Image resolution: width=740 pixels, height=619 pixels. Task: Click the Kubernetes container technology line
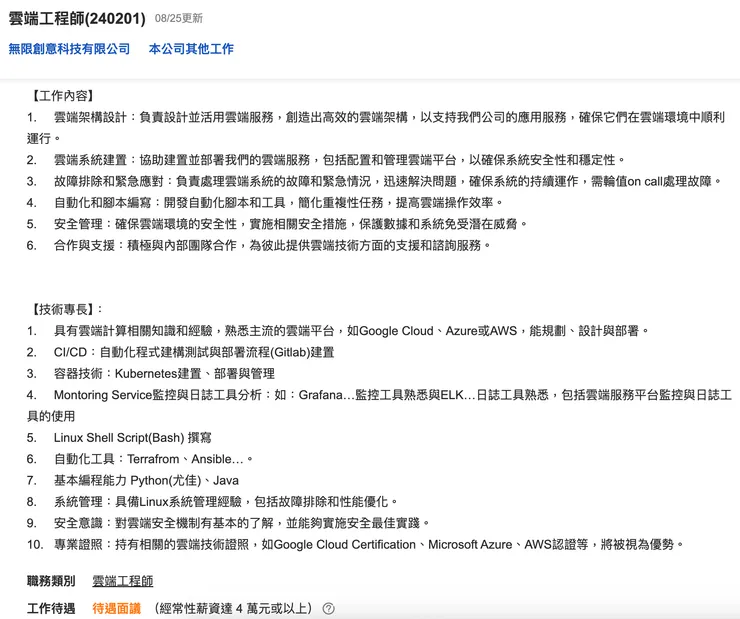tap(151, 374)
